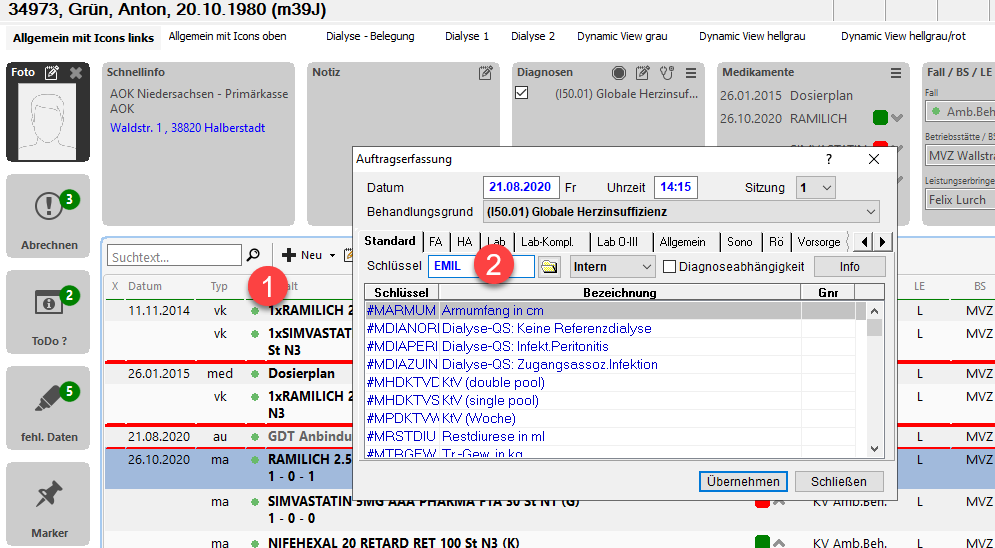Uncheck the Globale Herzinsuffizienz diagnosis checkbox
This screenshot has width=995, height=548.
(x=521, y=93)
